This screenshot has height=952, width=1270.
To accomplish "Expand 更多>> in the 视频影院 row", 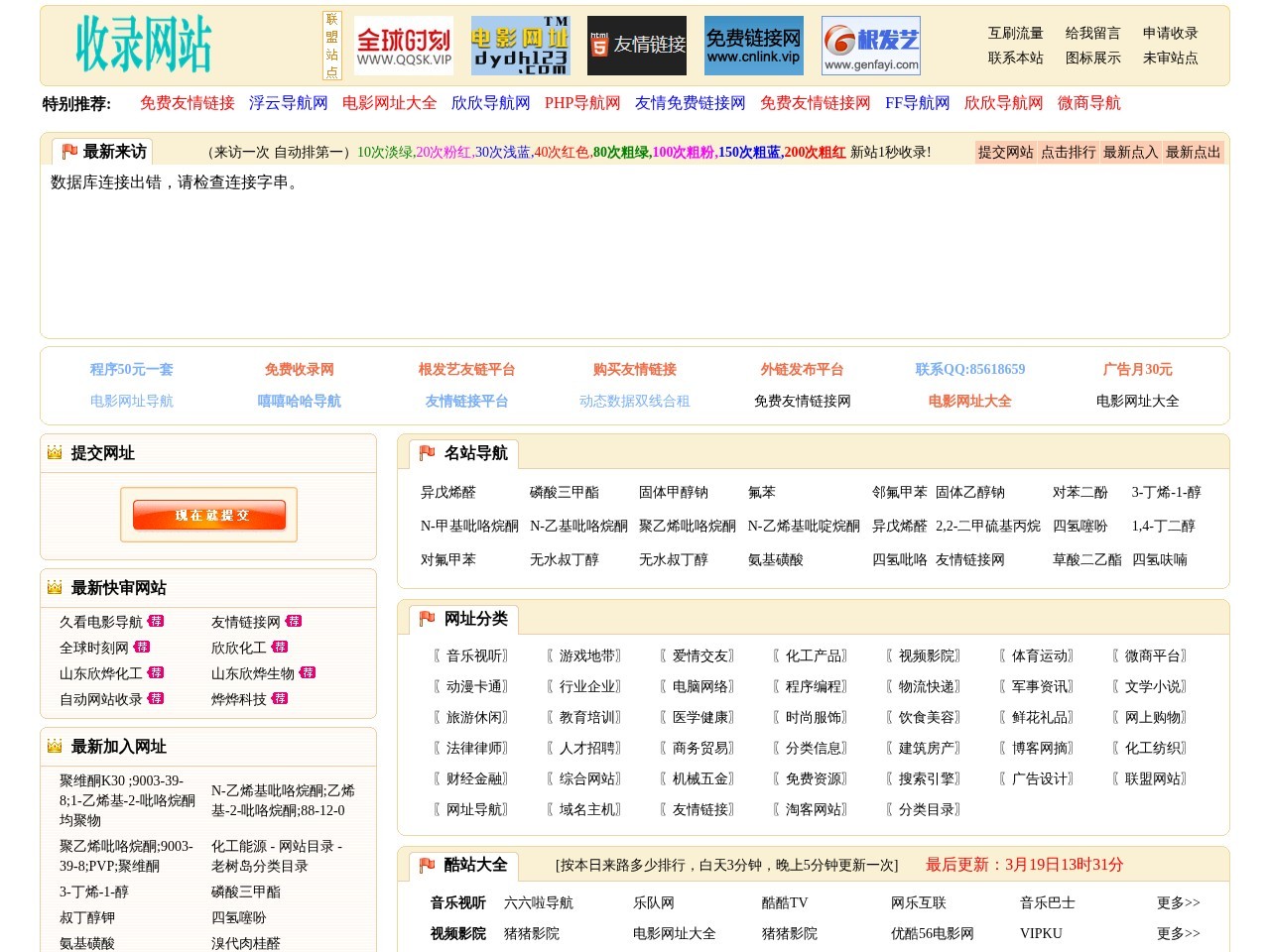I will [1178, 933].
